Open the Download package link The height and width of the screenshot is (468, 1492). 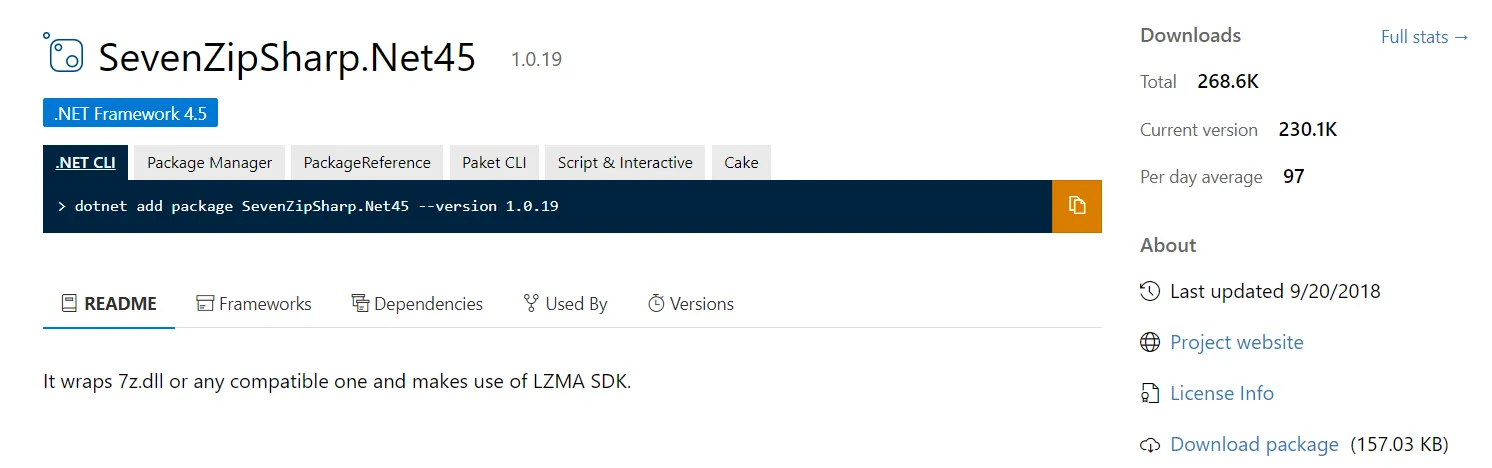tap(1254, 445)
